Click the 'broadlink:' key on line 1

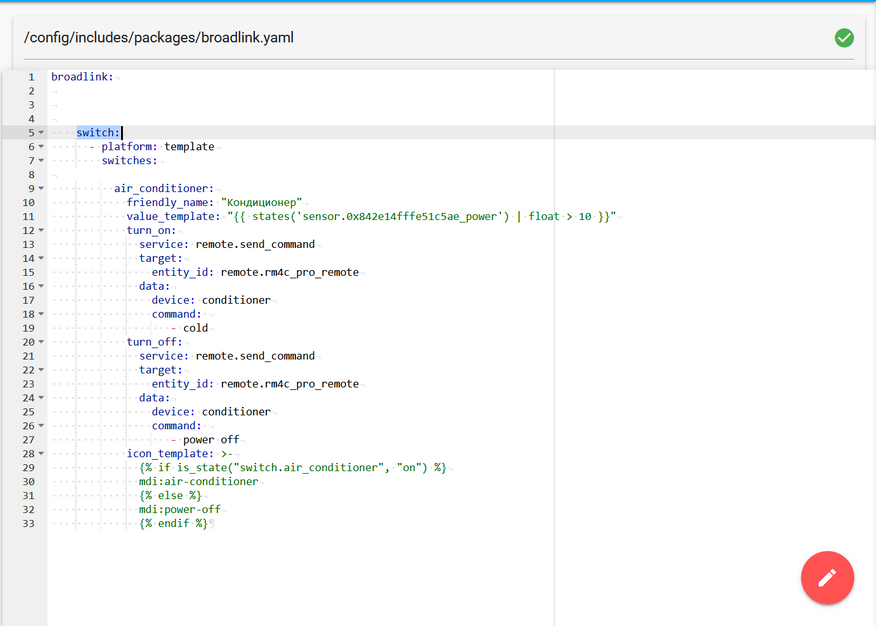(x=82, y=77)
